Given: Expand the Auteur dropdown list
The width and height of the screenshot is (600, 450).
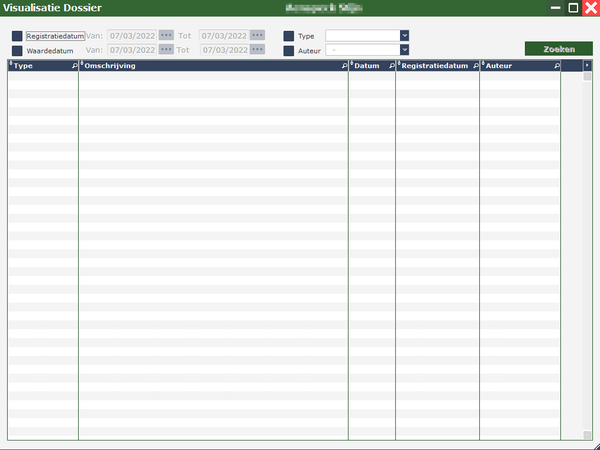Looking at the screenshot, I should pos(404,50).
